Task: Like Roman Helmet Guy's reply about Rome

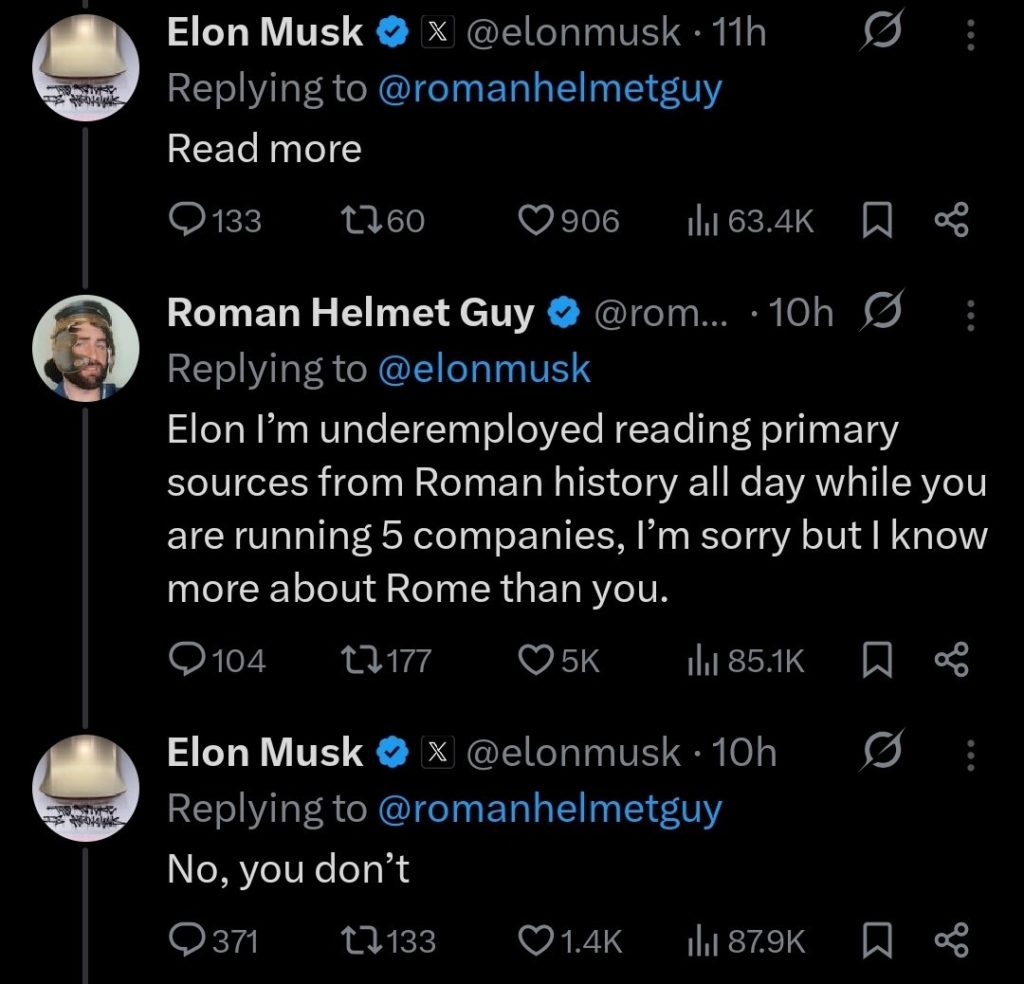Action: coord(537,659)
